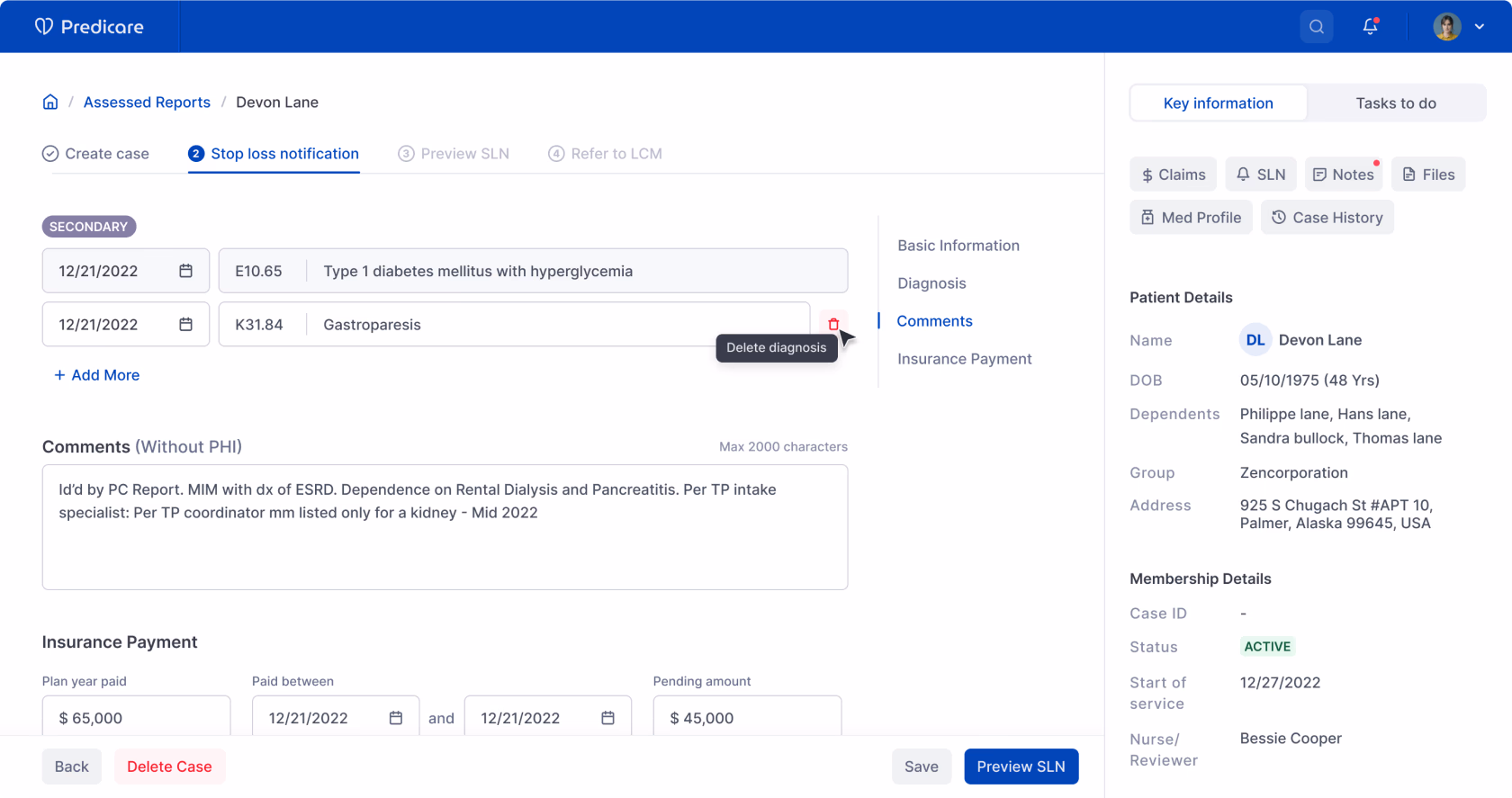The width and height of the screenshot is (1512, 798).
Task: Select the Refer to LCM step
Action: 605,154
